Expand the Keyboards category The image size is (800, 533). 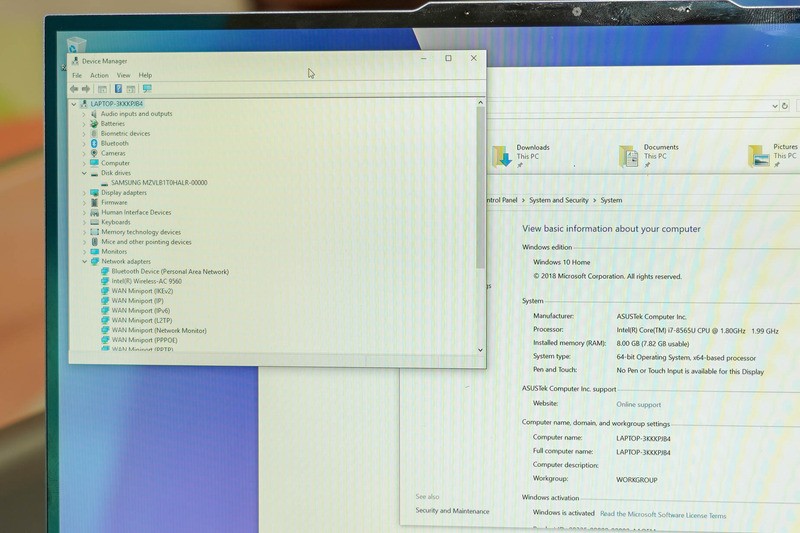pos(84,222)
